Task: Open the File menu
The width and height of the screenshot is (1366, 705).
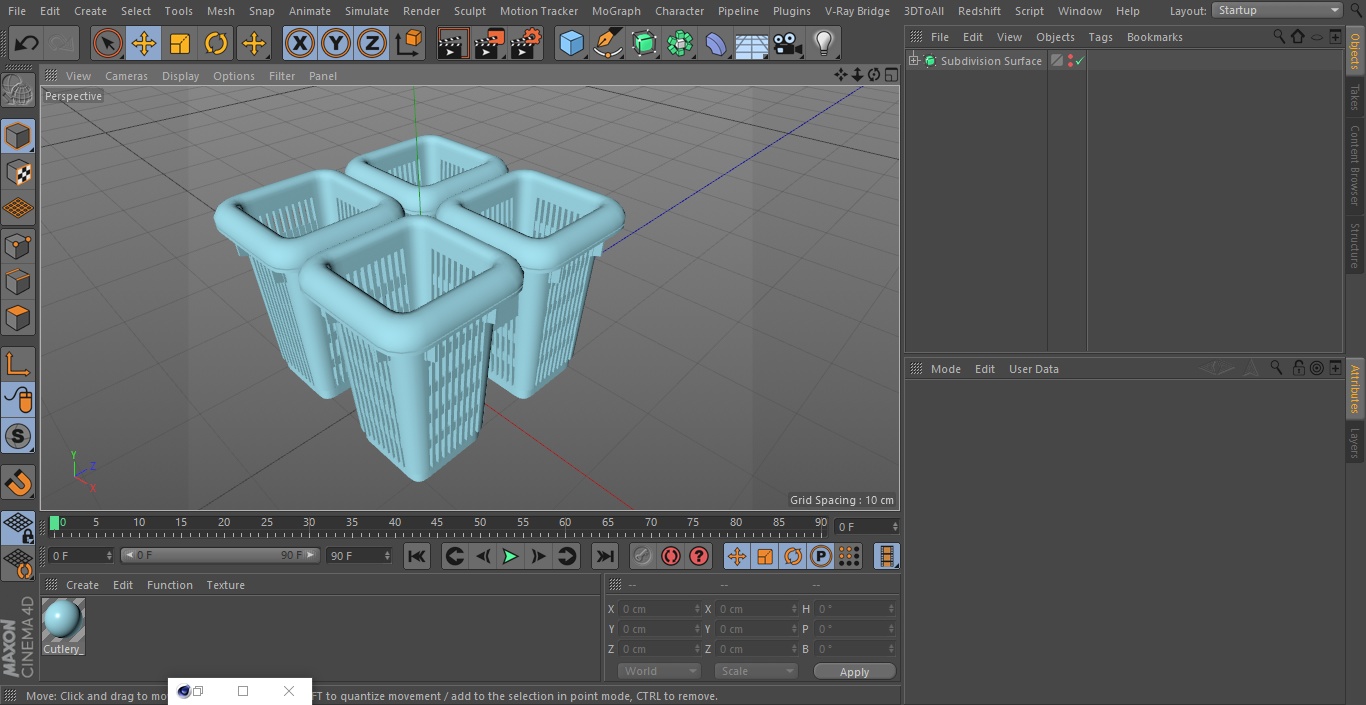Action: tap(17, 11)
